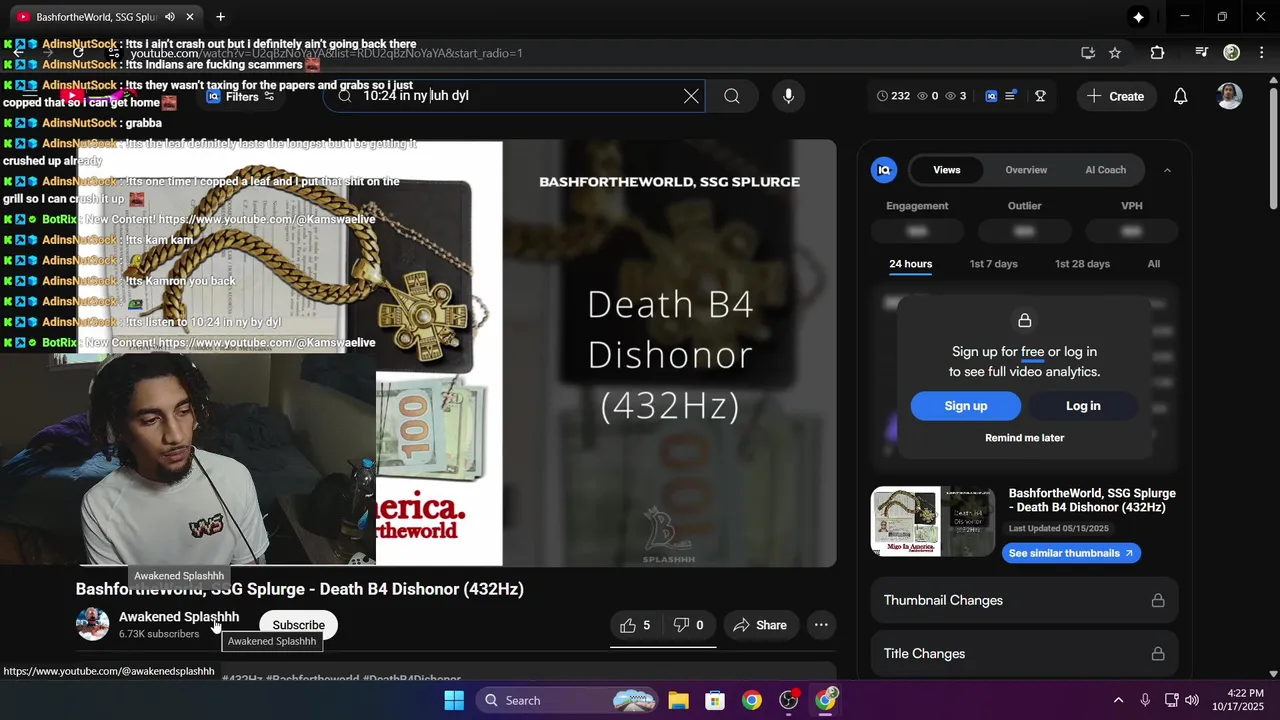This screenshot has height=720, width=1280.
Task: Click the YouTube search magnifier button
Action: (x=732, y=96)
